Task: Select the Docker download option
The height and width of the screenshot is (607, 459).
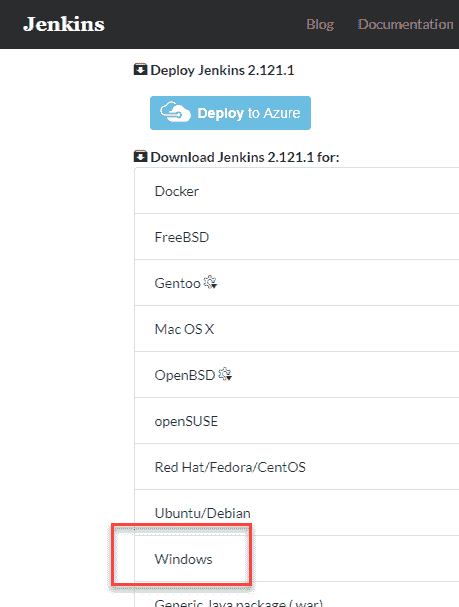Action: tap(297, 191)
